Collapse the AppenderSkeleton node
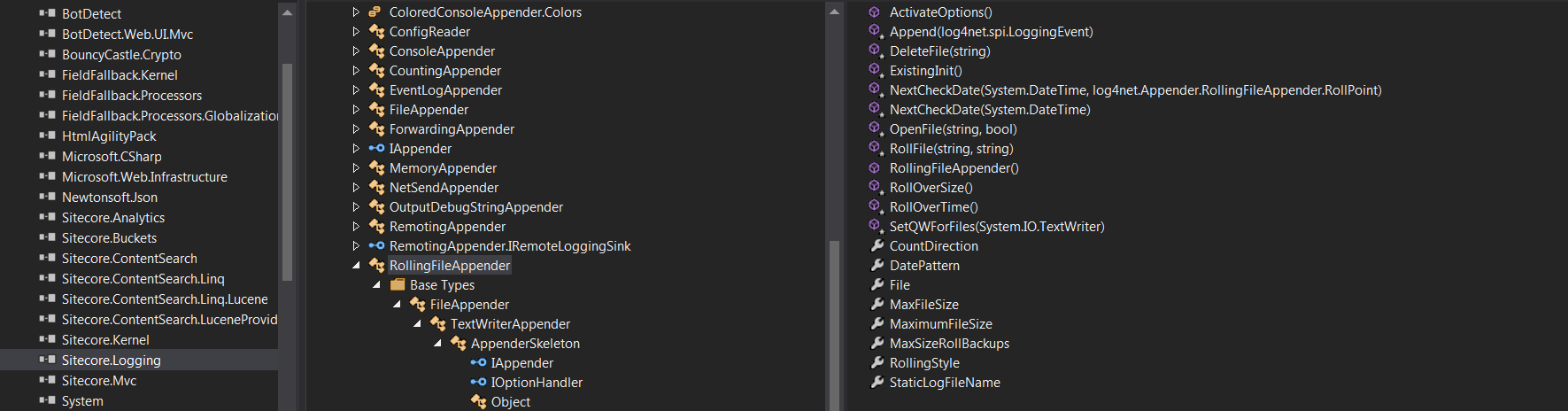 pos(437,344)
